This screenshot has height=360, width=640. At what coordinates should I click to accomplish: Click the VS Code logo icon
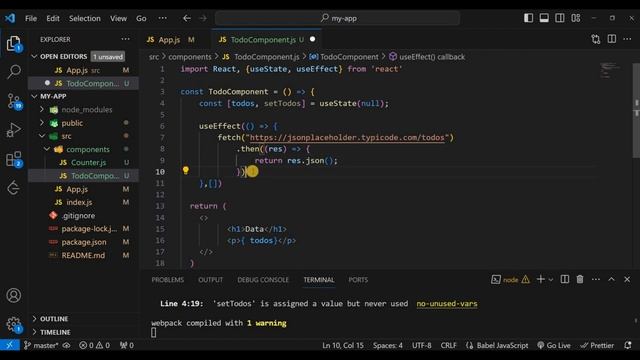coord(10,18)
